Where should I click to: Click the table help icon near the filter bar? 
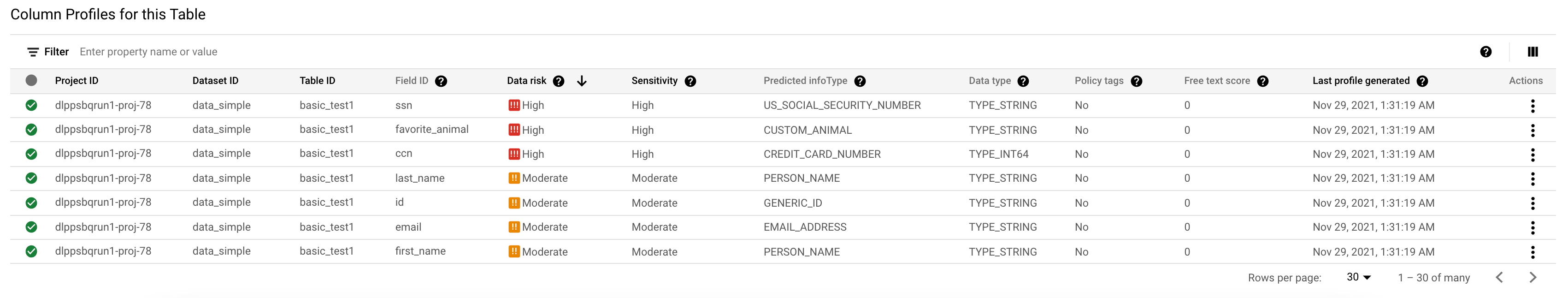point(1485,52)
